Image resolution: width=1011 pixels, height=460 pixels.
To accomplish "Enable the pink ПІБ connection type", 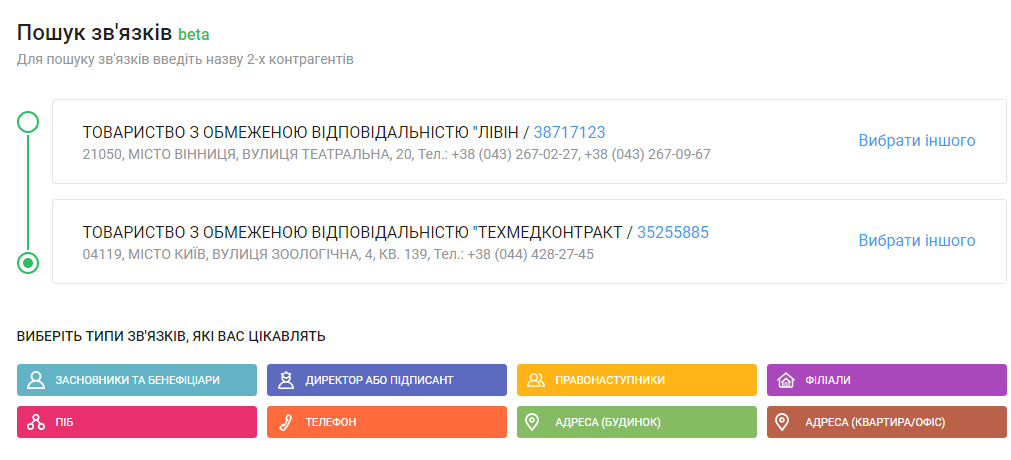I will click(137, 422).
